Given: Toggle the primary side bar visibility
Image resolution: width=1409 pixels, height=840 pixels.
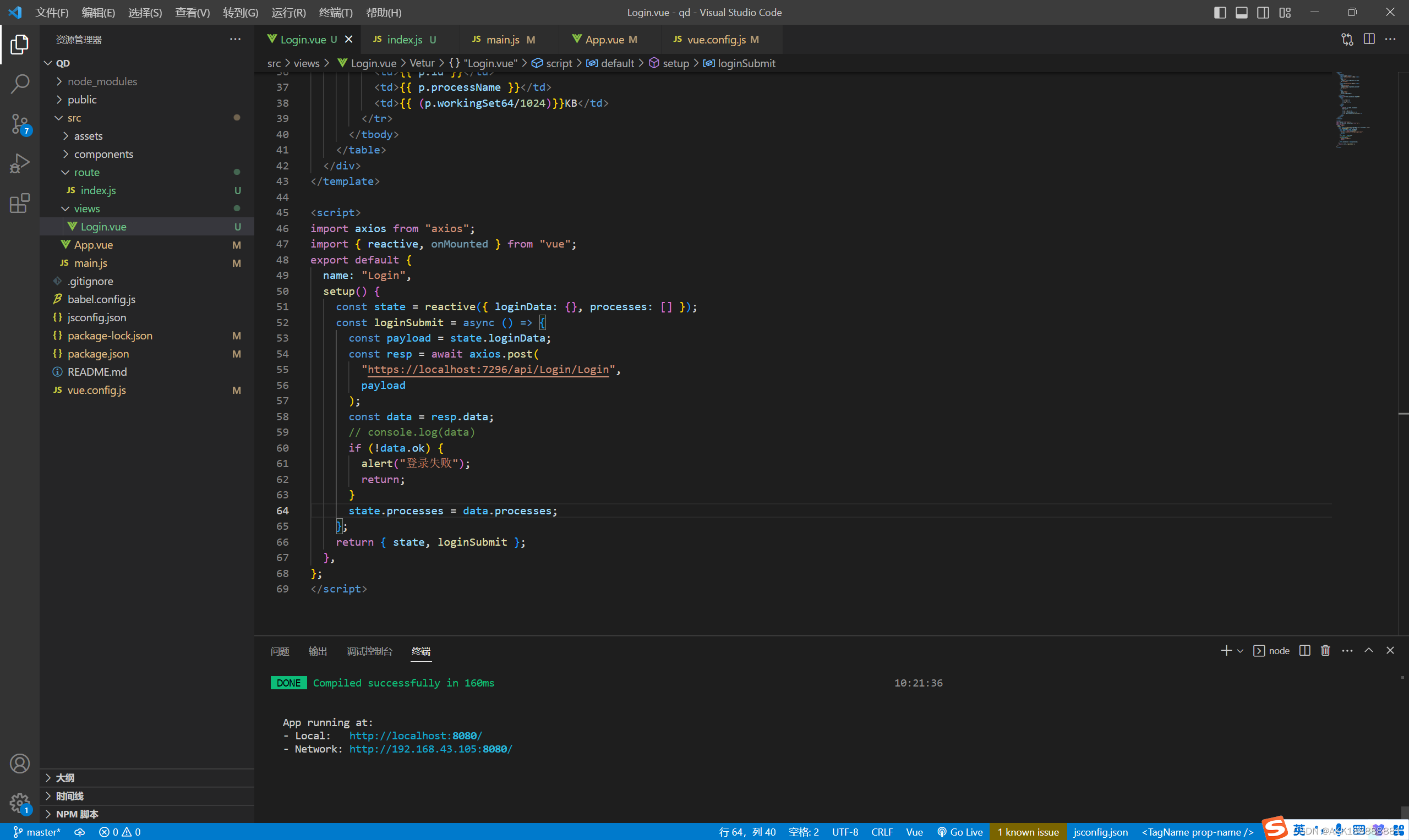Looking at the screenshot, I should coord(1220,13).
